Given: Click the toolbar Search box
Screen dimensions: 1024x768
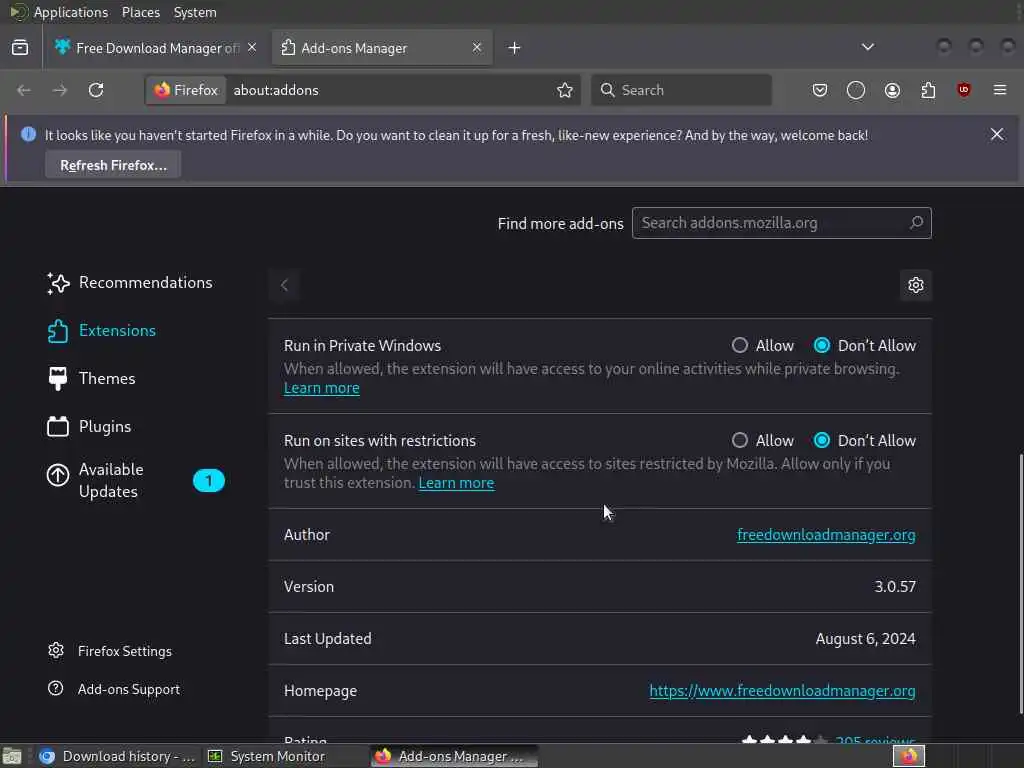Looking at the screenshot, I should pos(681,90).
